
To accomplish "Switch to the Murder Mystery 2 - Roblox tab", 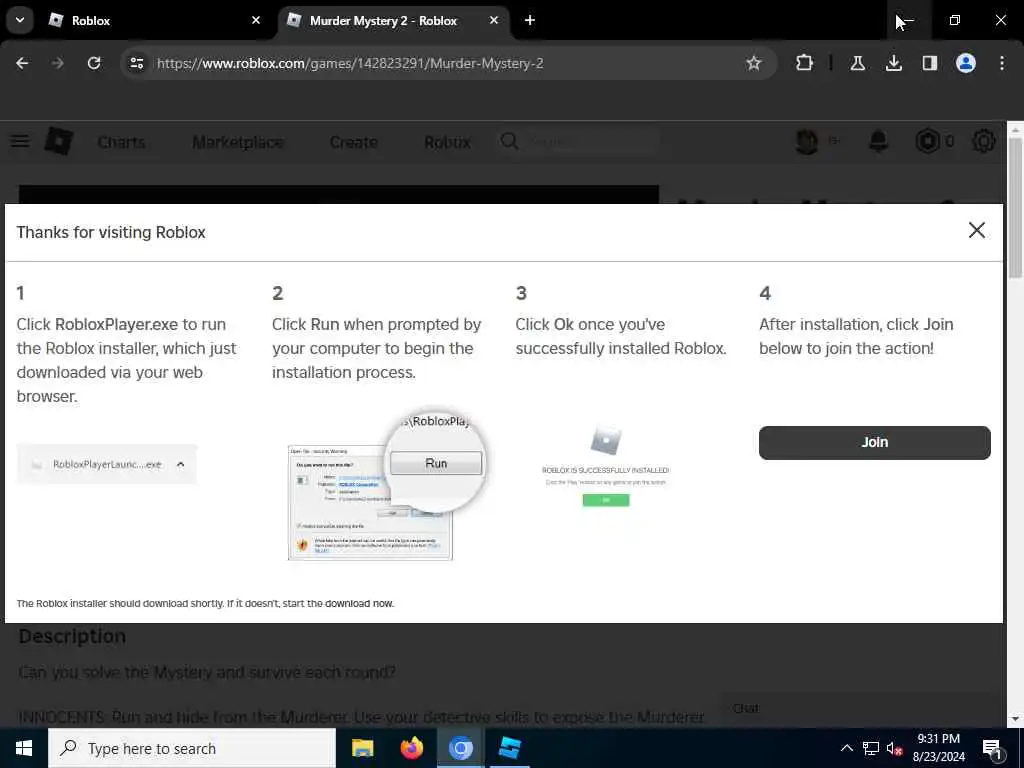I will tap(394, 20).
